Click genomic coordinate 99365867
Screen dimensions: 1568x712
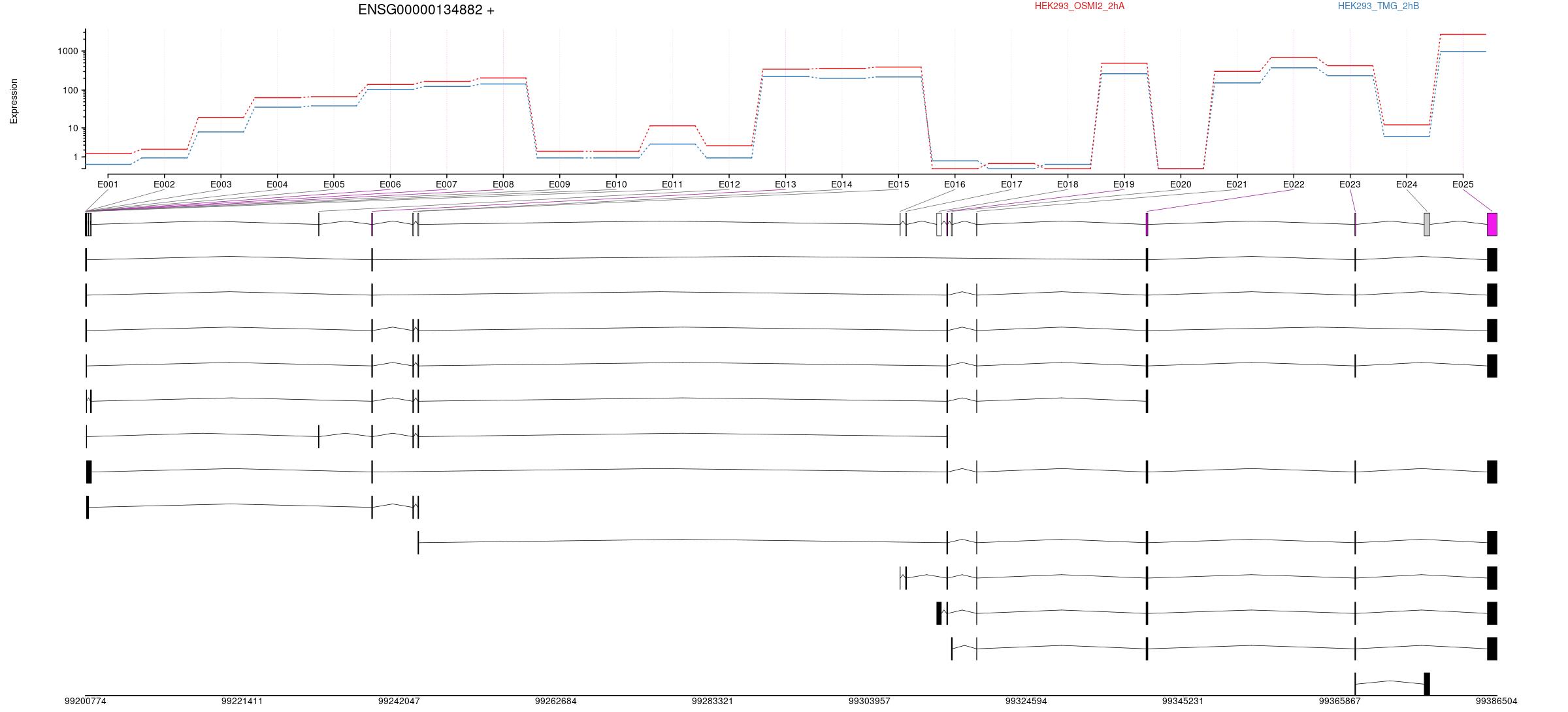tap(1340, 701)
